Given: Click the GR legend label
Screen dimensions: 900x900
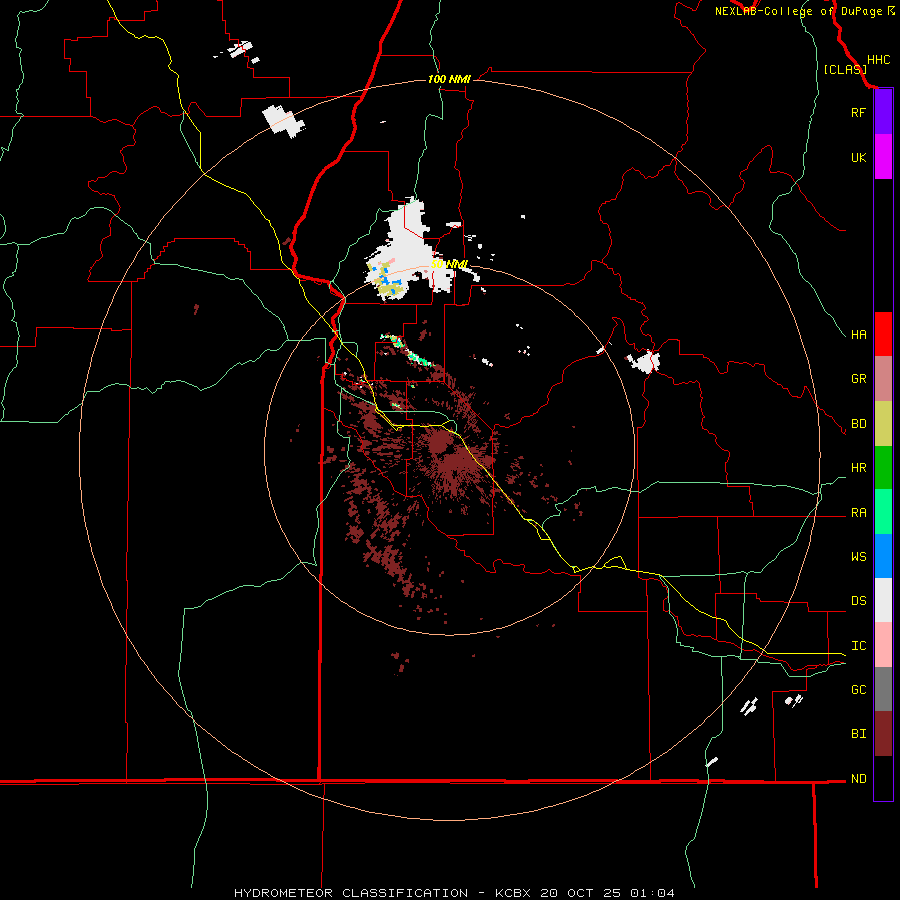Looking at the screenshot, I should point(858,379).
